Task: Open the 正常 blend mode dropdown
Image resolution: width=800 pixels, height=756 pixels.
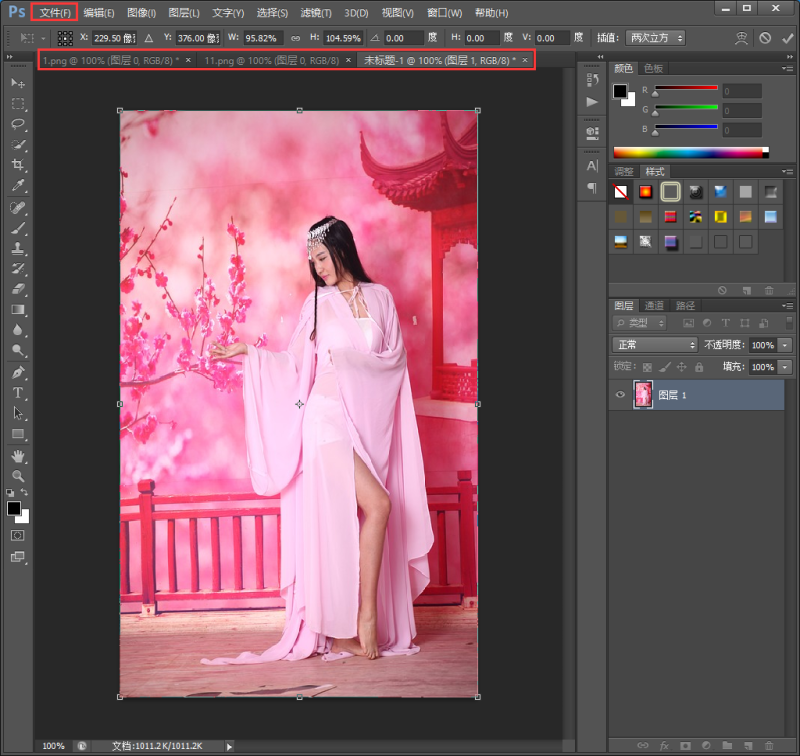Action: point(655,345)
